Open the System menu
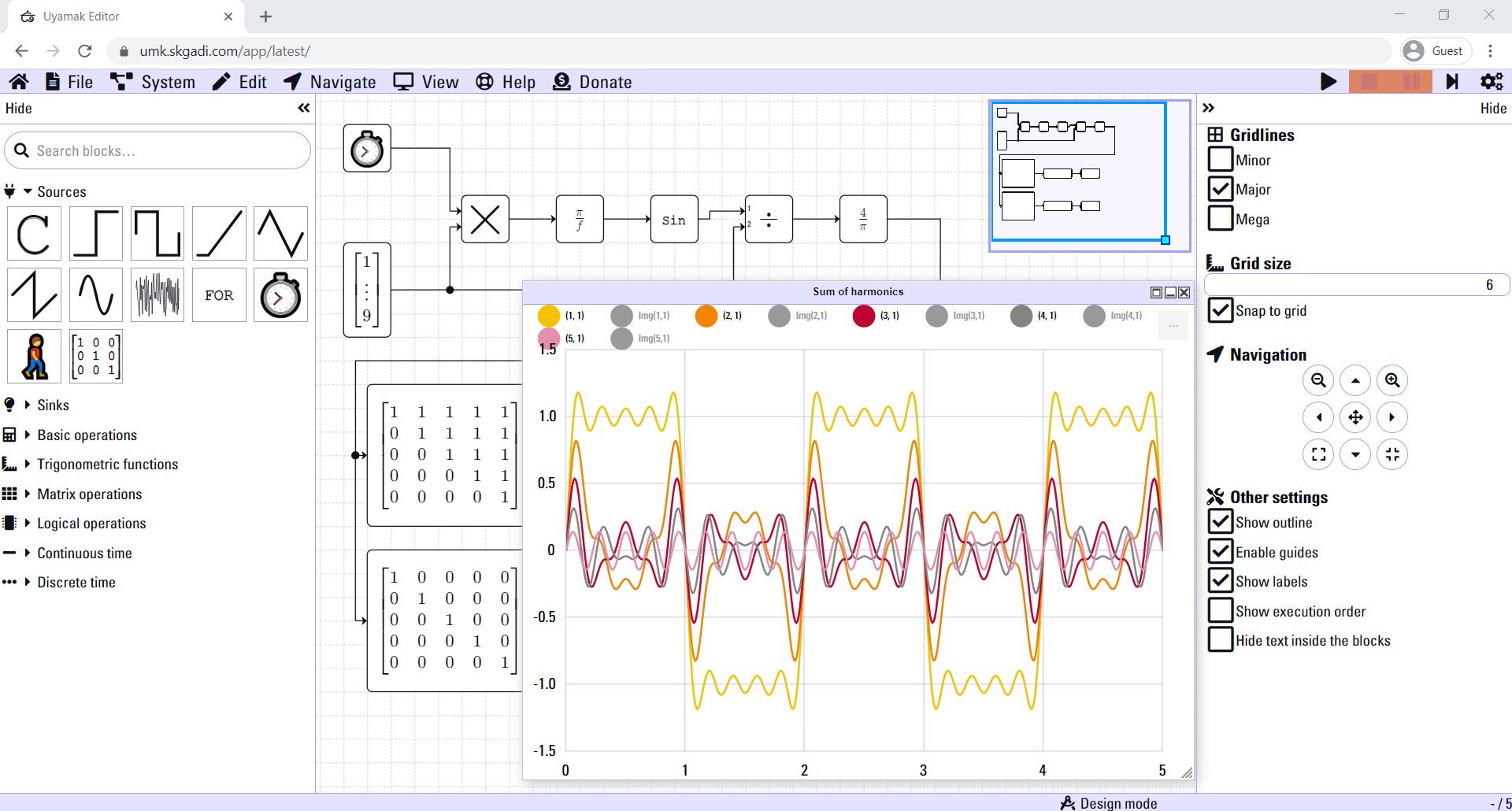Viewport: 1512px width, 811px height. (153, 82)
